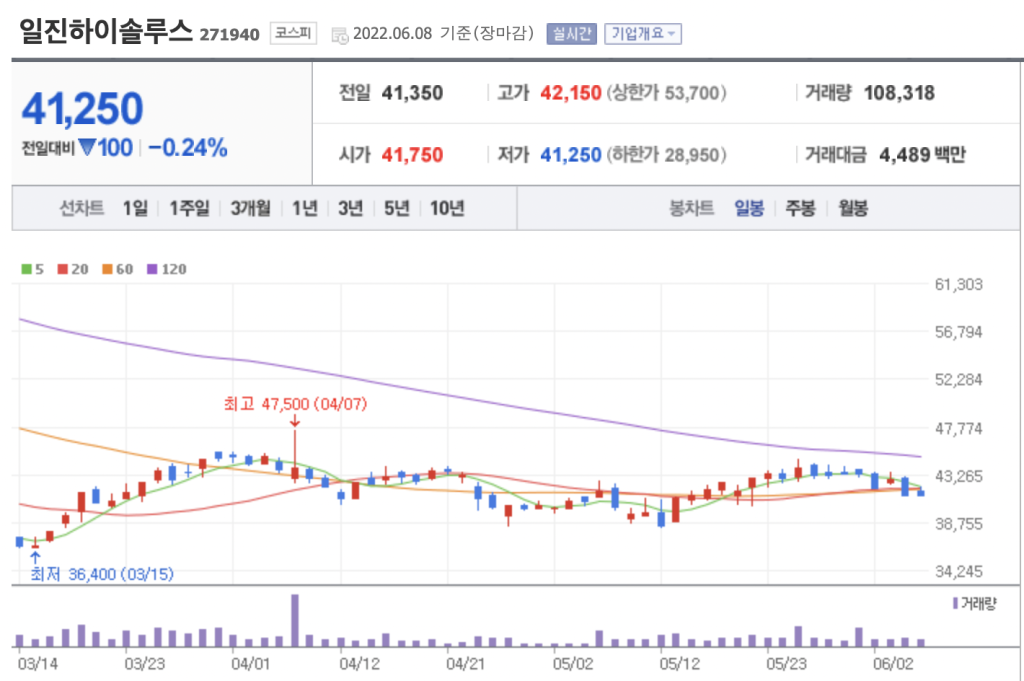
Task: Switch to the 주봉 weekly candle chart
Action: point(800,209)
